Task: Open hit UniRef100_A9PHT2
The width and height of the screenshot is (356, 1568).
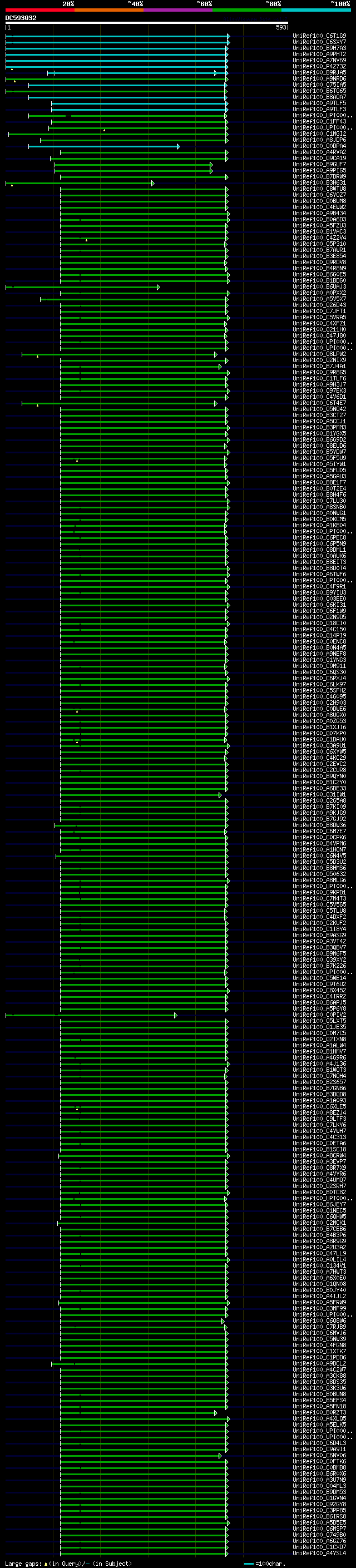Action: [319, 55]
